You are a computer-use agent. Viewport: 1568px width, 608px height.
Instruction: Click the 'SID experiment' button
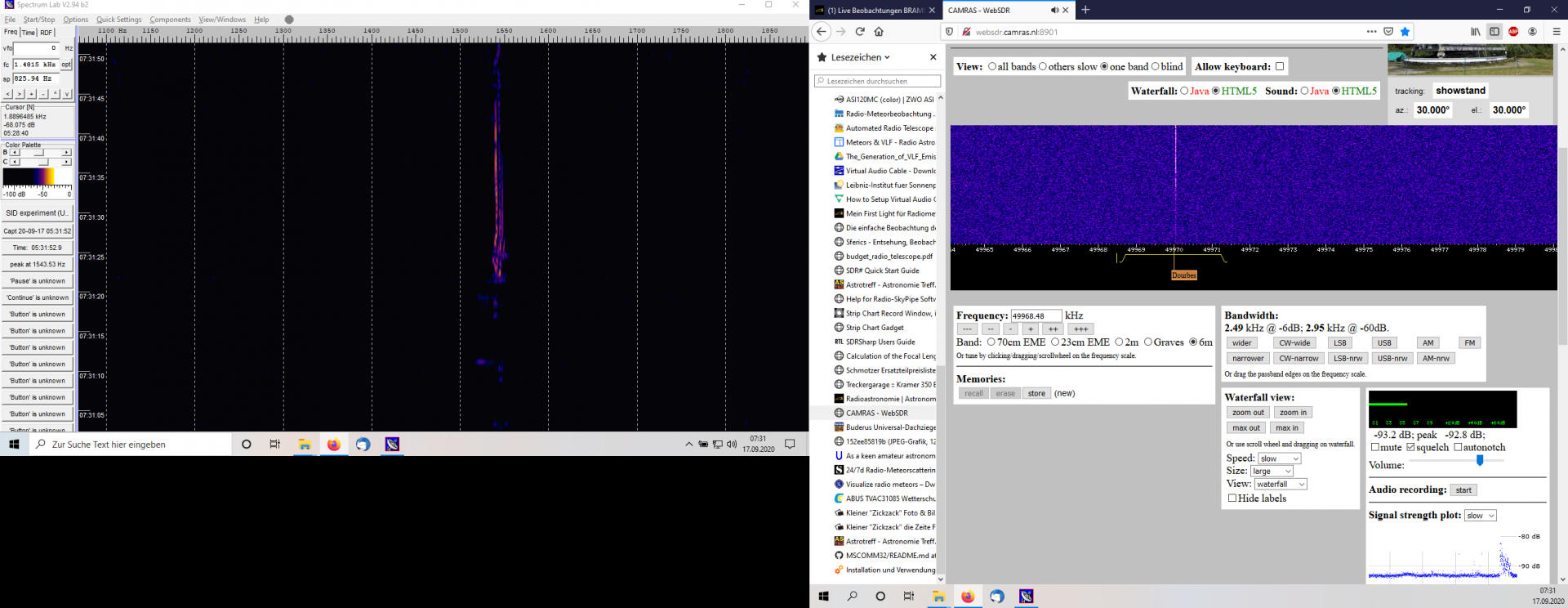[x=38, y=213]
